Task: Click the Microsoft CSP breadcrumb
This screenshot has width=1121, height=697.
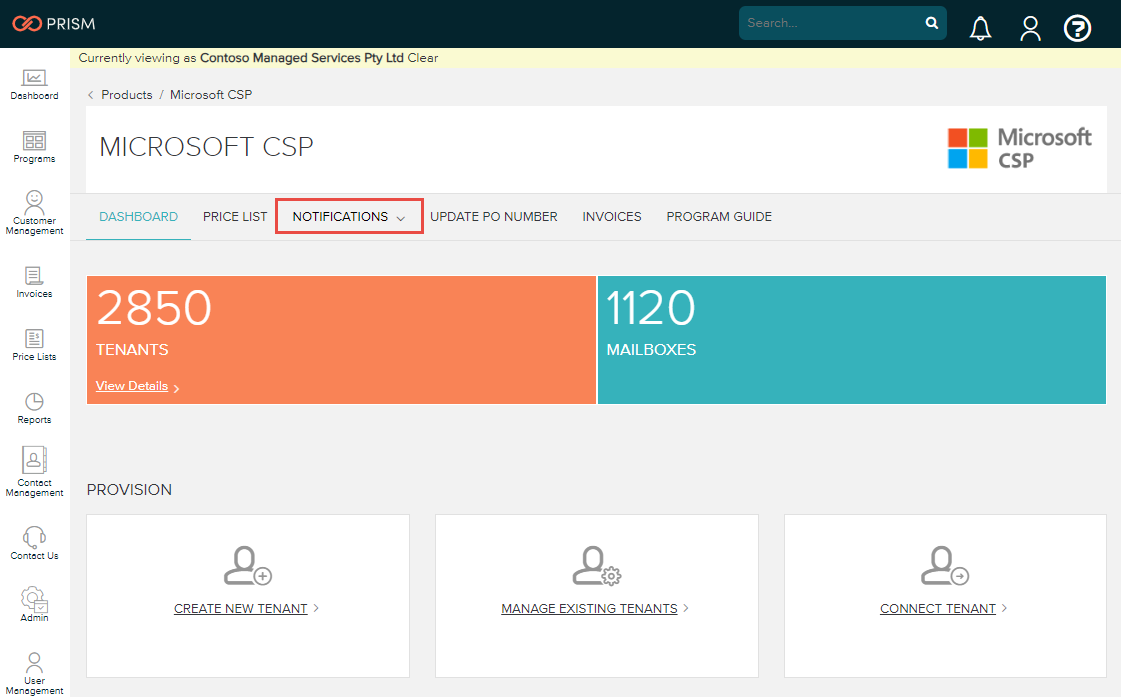Action: 211,95
